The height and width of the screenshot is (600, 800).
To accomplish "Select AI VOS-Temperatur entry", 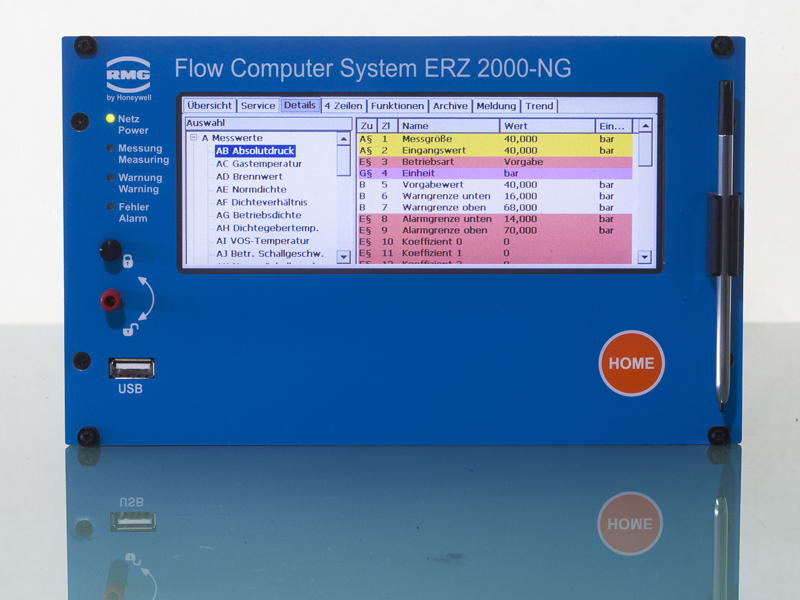I will pyautogui.click(x=262, y=241).
